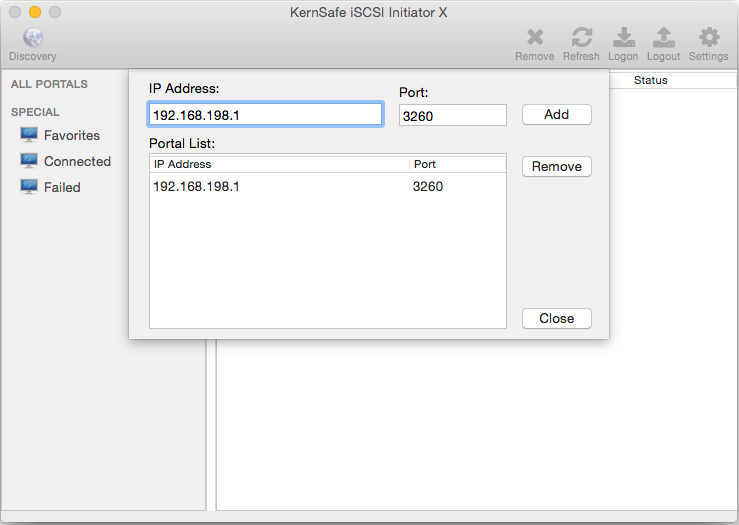Viewport: 739px width, 525px height.
Task: Select the 192.168.198.1 row in Portal List
Action: coord(328,187)
